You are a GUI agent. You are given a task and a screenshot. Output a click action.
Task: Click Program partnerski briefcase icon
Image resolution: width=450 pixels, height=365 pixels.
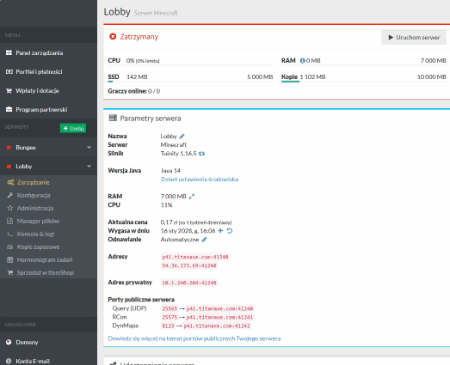pos(9,109)
